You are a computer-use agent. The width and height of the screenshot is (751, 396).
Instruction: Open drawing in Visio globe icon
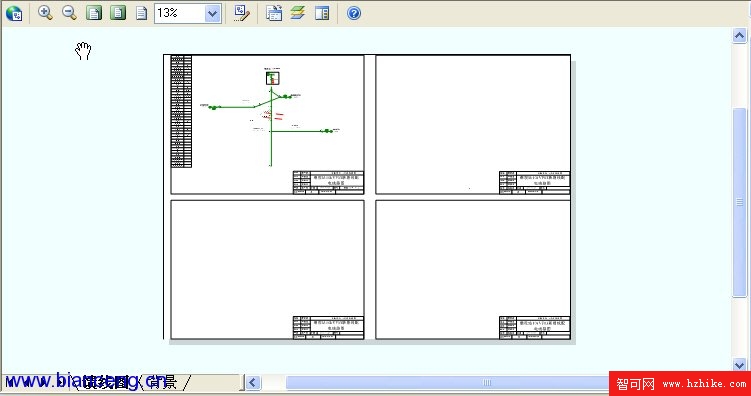coord(14,13)
